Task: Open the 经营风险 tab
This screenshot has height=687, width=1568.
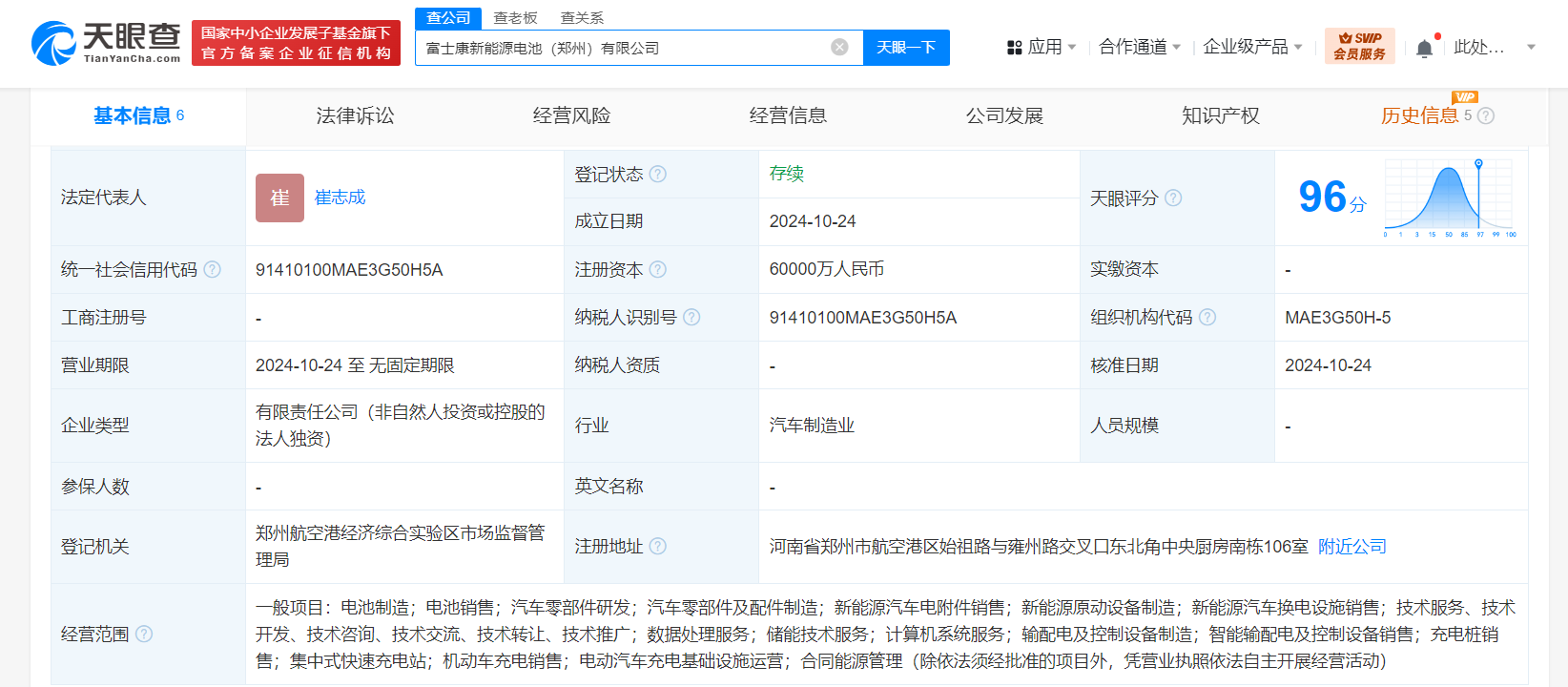Action: pyautogui.click(x=571, y=115)
